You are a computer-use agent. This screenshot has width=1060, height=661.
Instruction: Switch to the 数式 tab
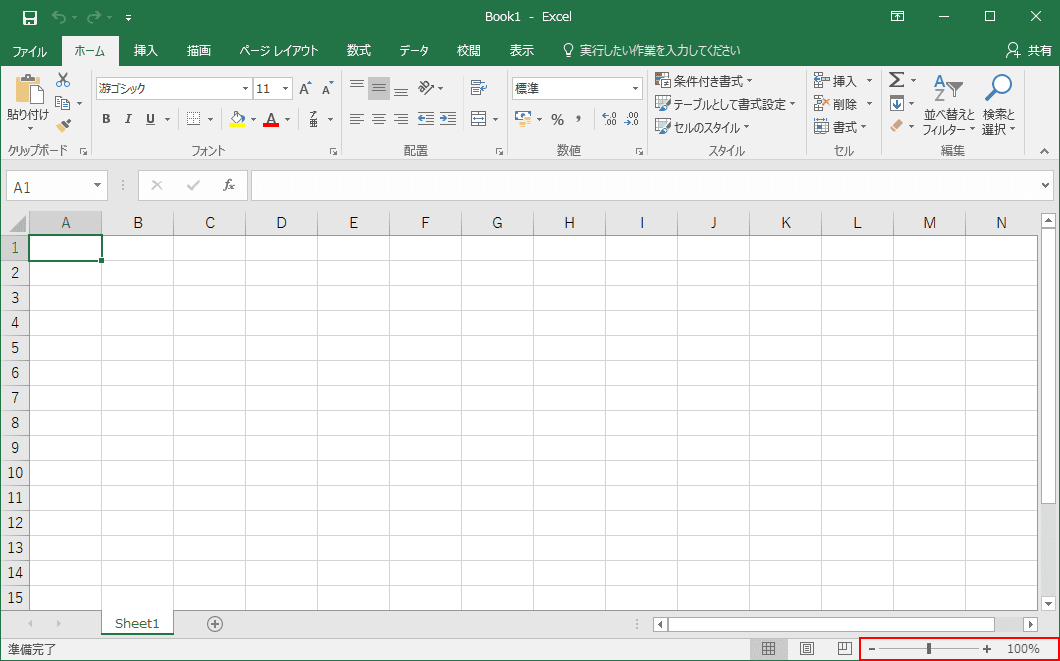359,51
